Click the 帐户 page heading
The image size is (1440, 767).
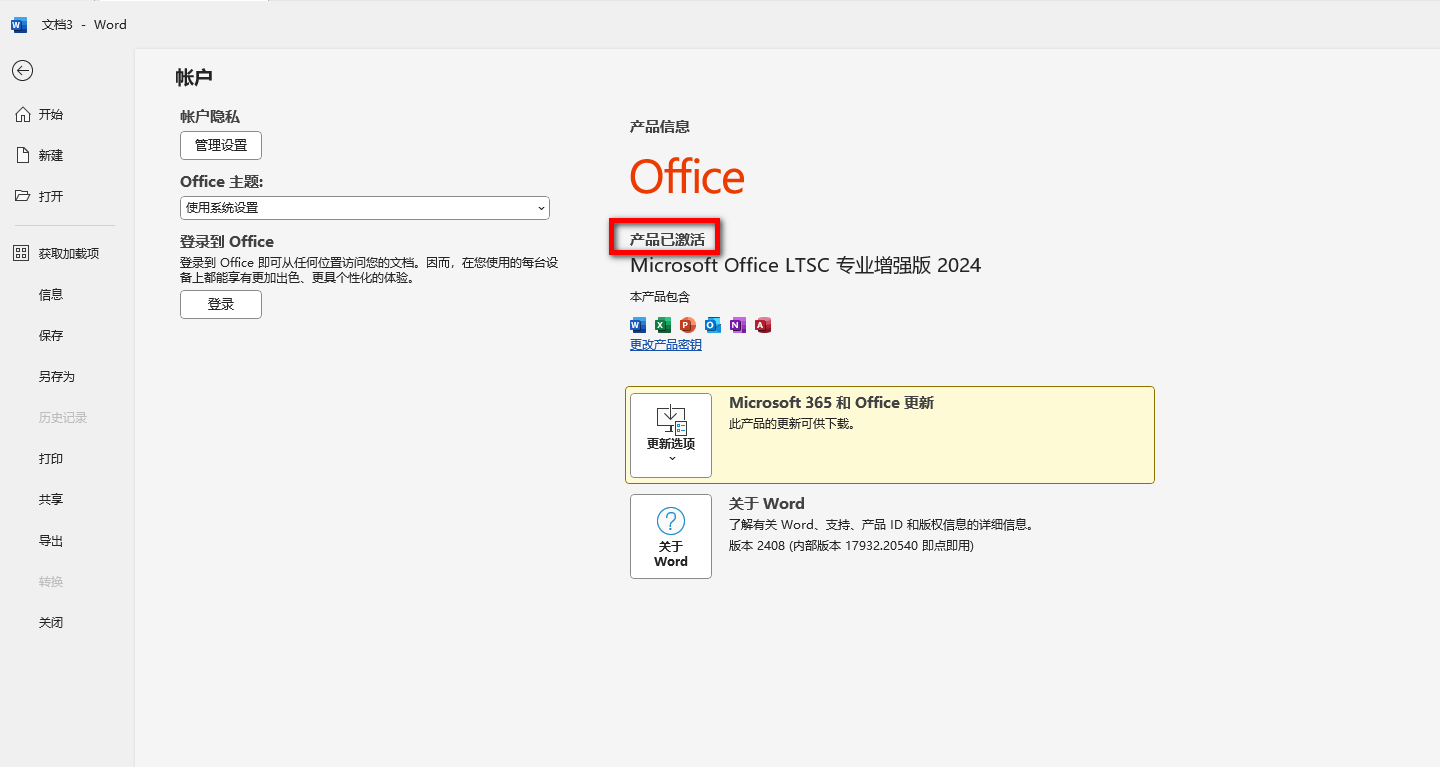tap(194, 78)
